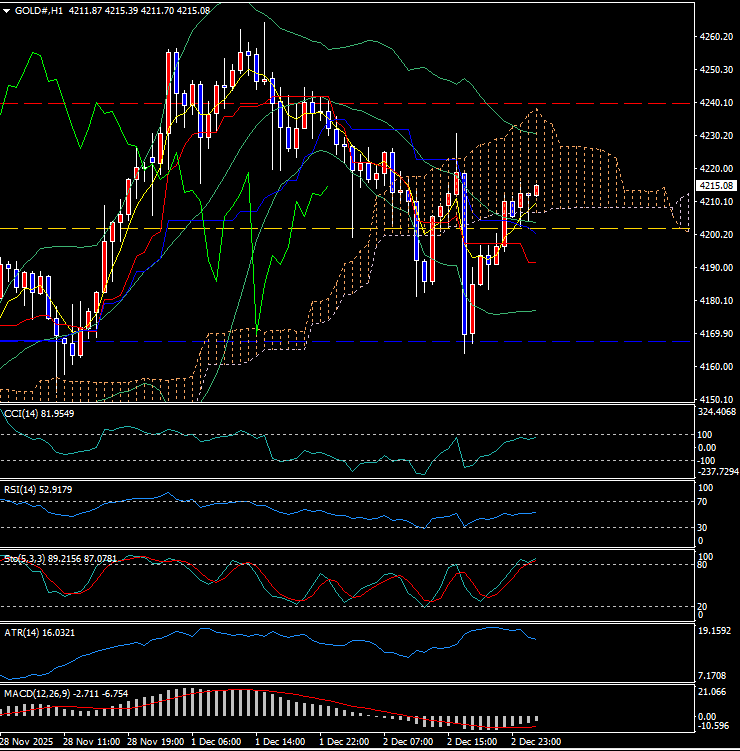Click the 4240.10 price scale label
Image resolution: width=740 pixels, height=751 pixels.
click(x=714, y=103)
